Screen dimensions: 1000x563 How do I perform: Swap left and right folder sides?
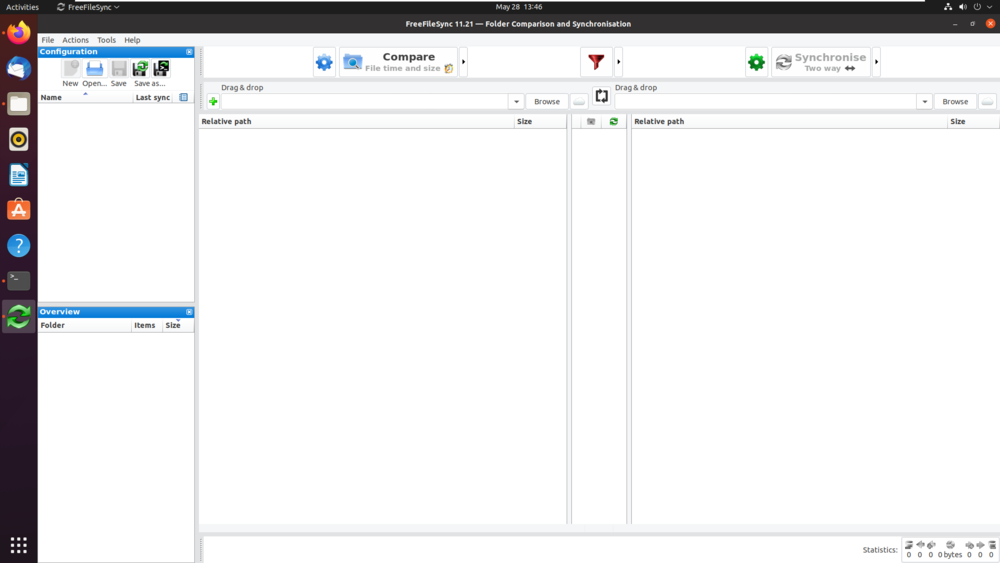tap(601, 96)
